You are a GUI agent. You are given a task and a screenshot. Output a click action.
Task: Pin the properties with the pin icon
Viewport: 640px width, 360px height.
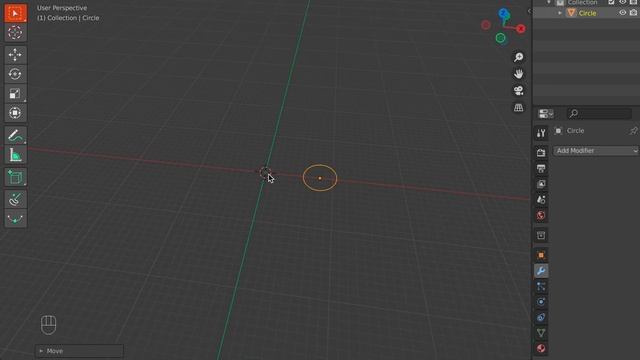pyautogui.click(x=633, y=131)
